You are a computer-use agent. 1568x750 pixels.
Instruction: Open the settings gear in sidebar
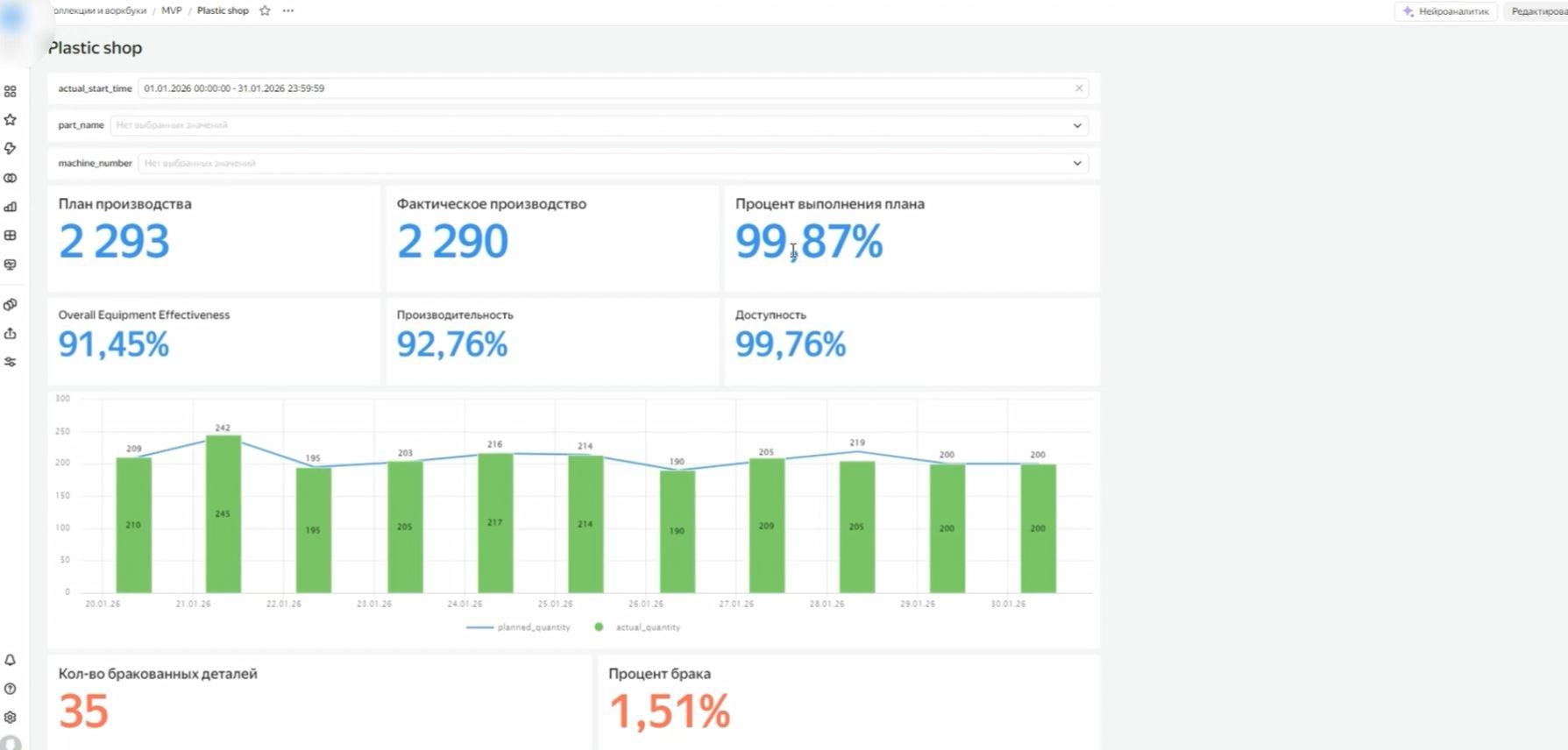point(11,717)
